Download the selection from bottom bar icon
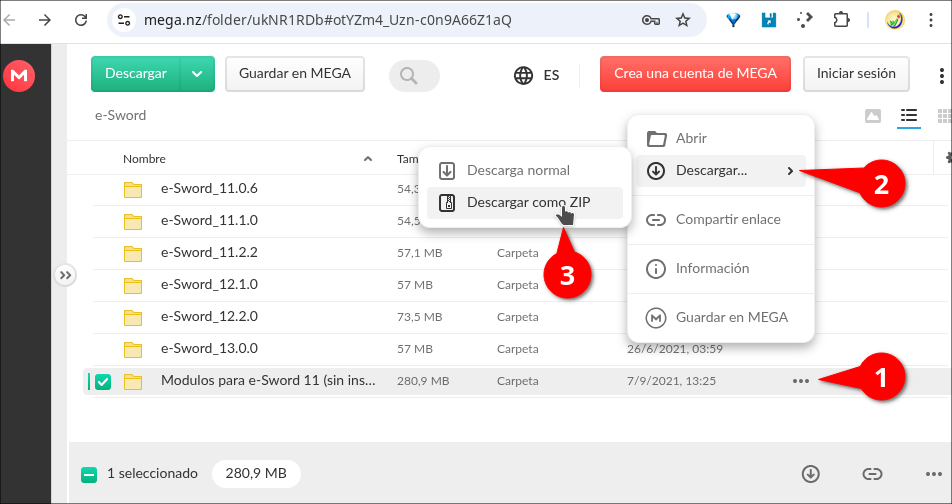The image size is (952, 504). 811,474
